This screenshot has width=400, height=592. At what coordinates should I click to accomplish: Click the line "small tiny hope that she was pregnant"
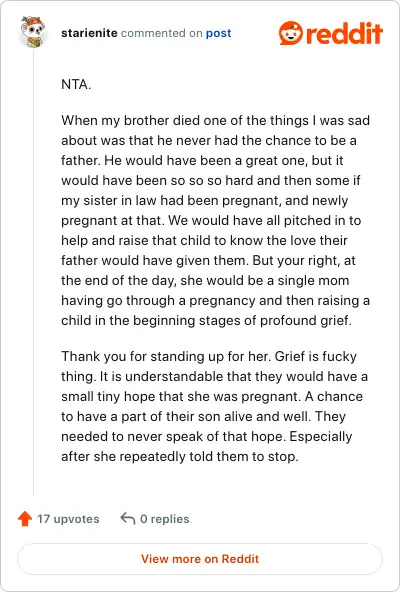[212, 396]
